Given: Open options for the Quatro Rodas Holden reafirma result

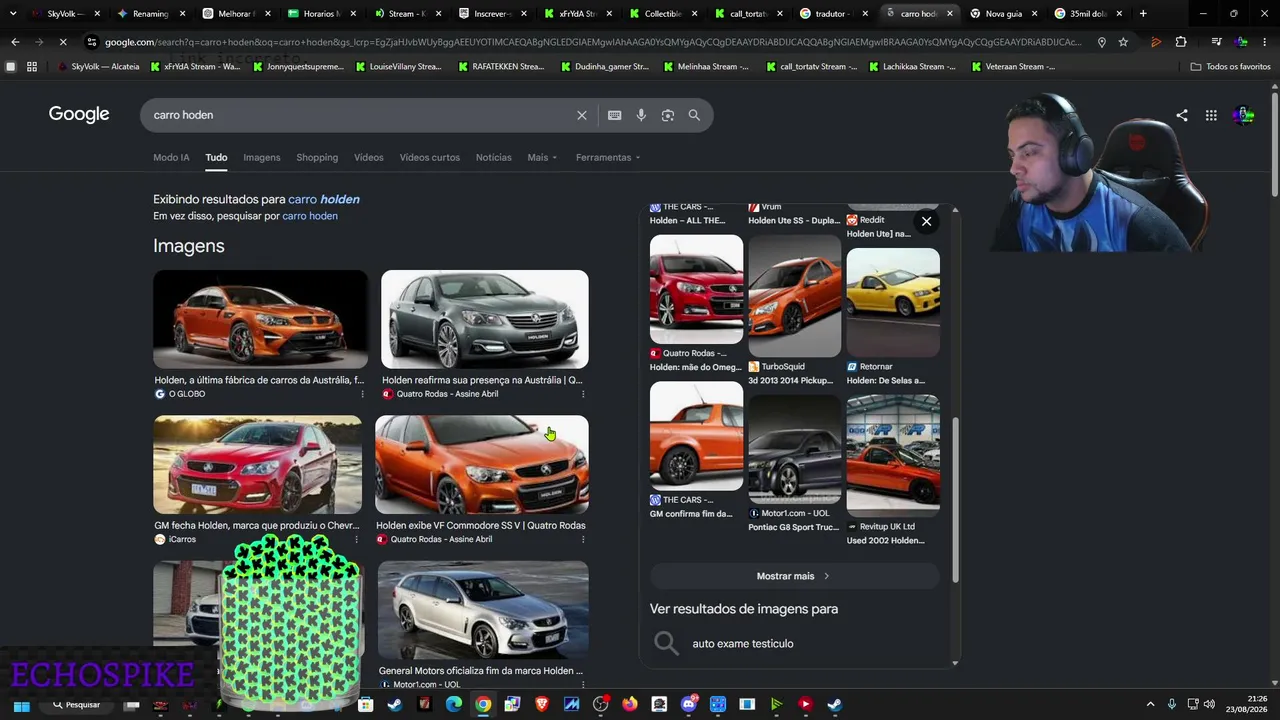Looking at the screenshot, I should pos(583,394).
